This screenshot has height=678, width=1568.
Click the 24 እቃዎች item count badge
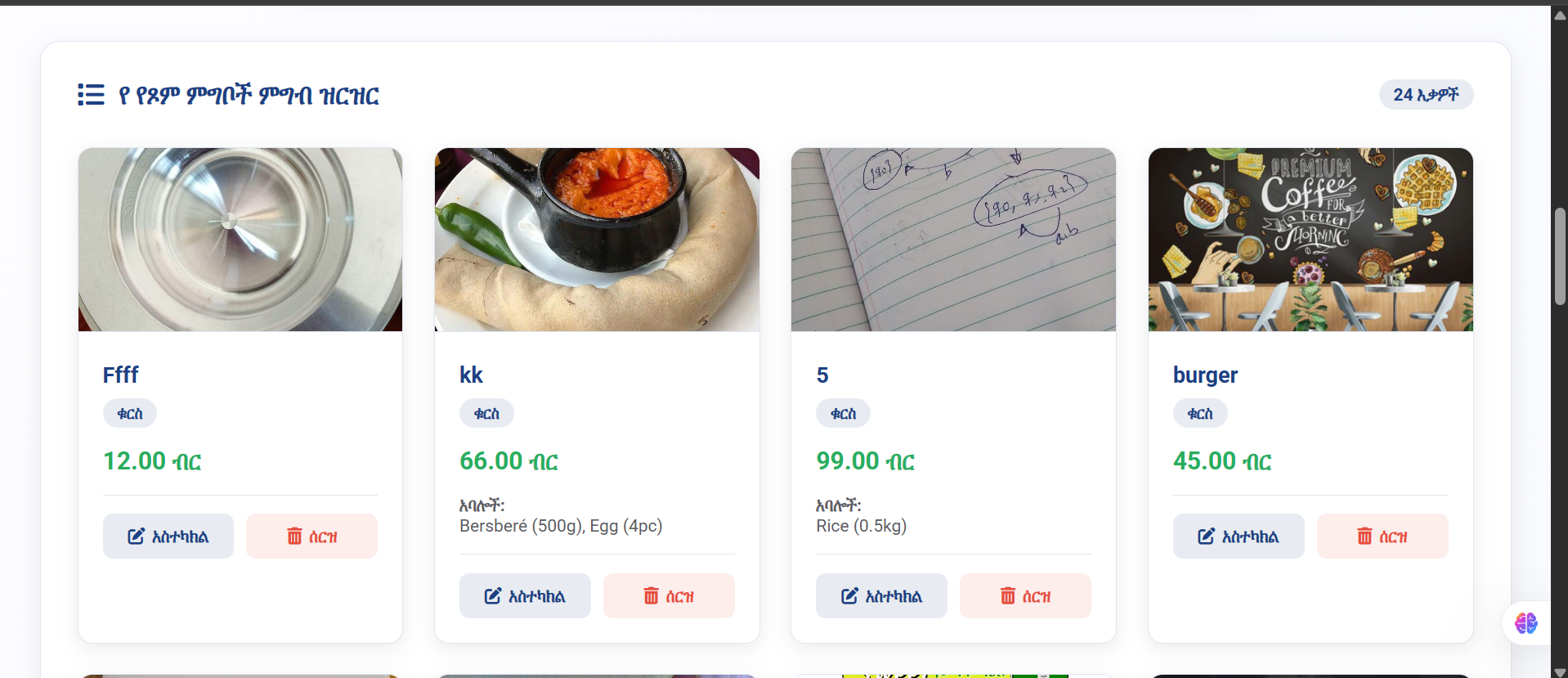pos(1426,94)
